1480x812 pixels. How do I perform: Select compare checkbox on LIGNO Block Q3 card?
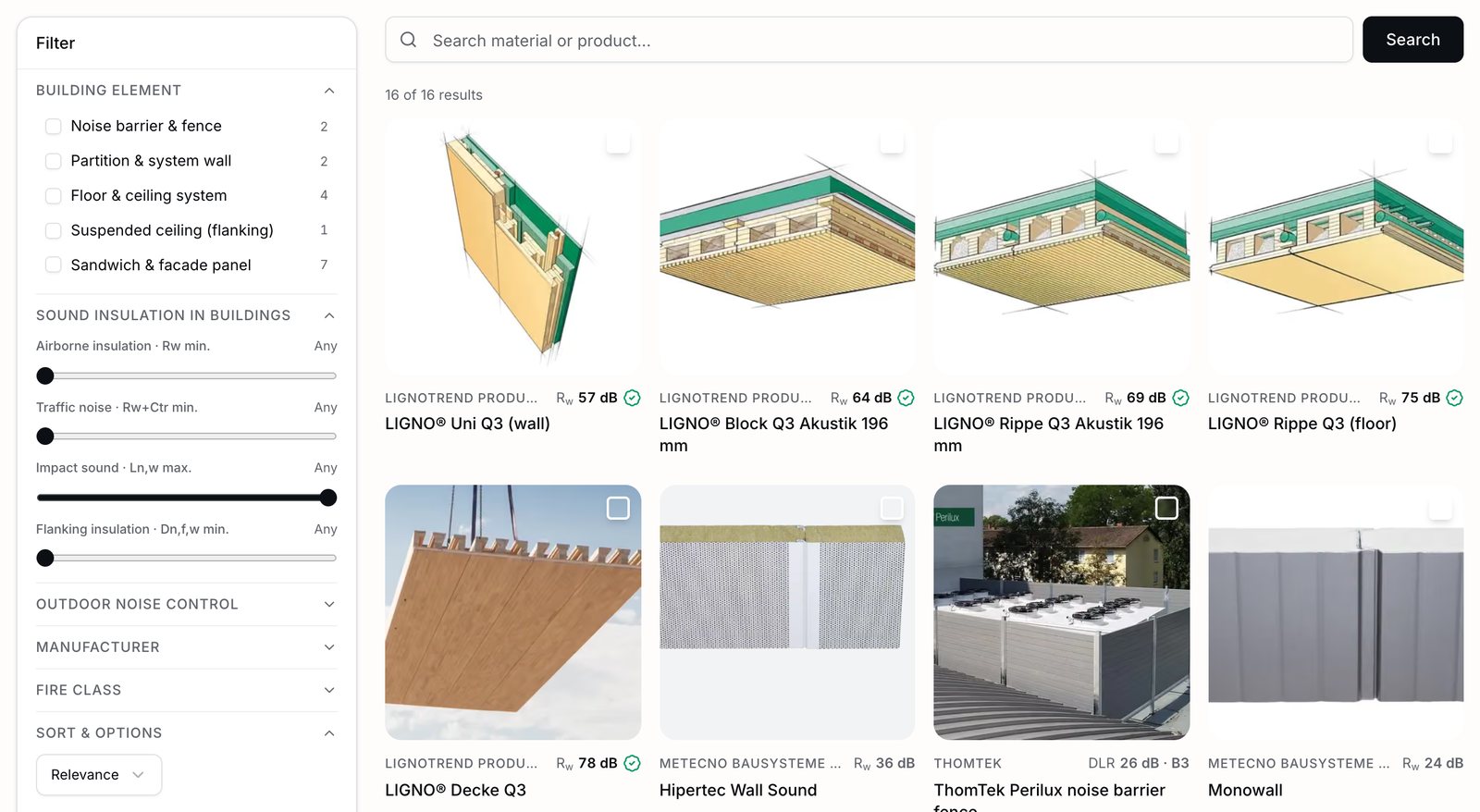(892, 142)
